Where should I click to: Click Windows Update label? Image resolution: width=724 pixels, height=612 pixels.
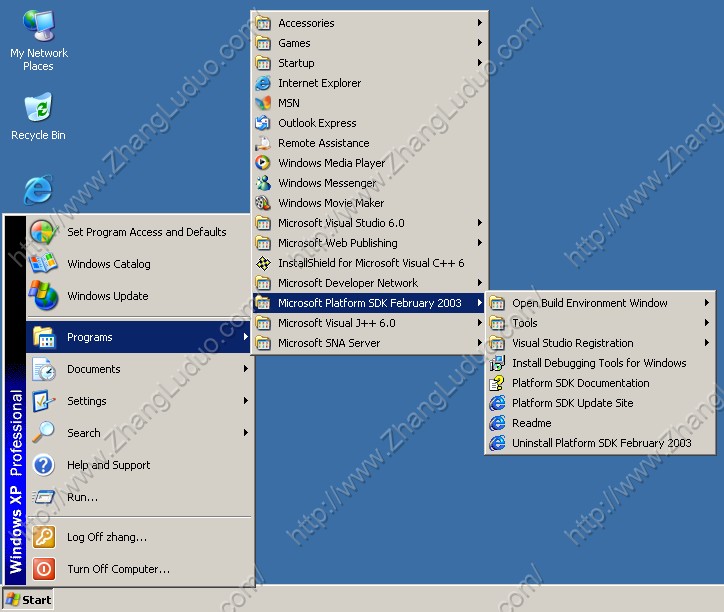(x=108, y=296)
